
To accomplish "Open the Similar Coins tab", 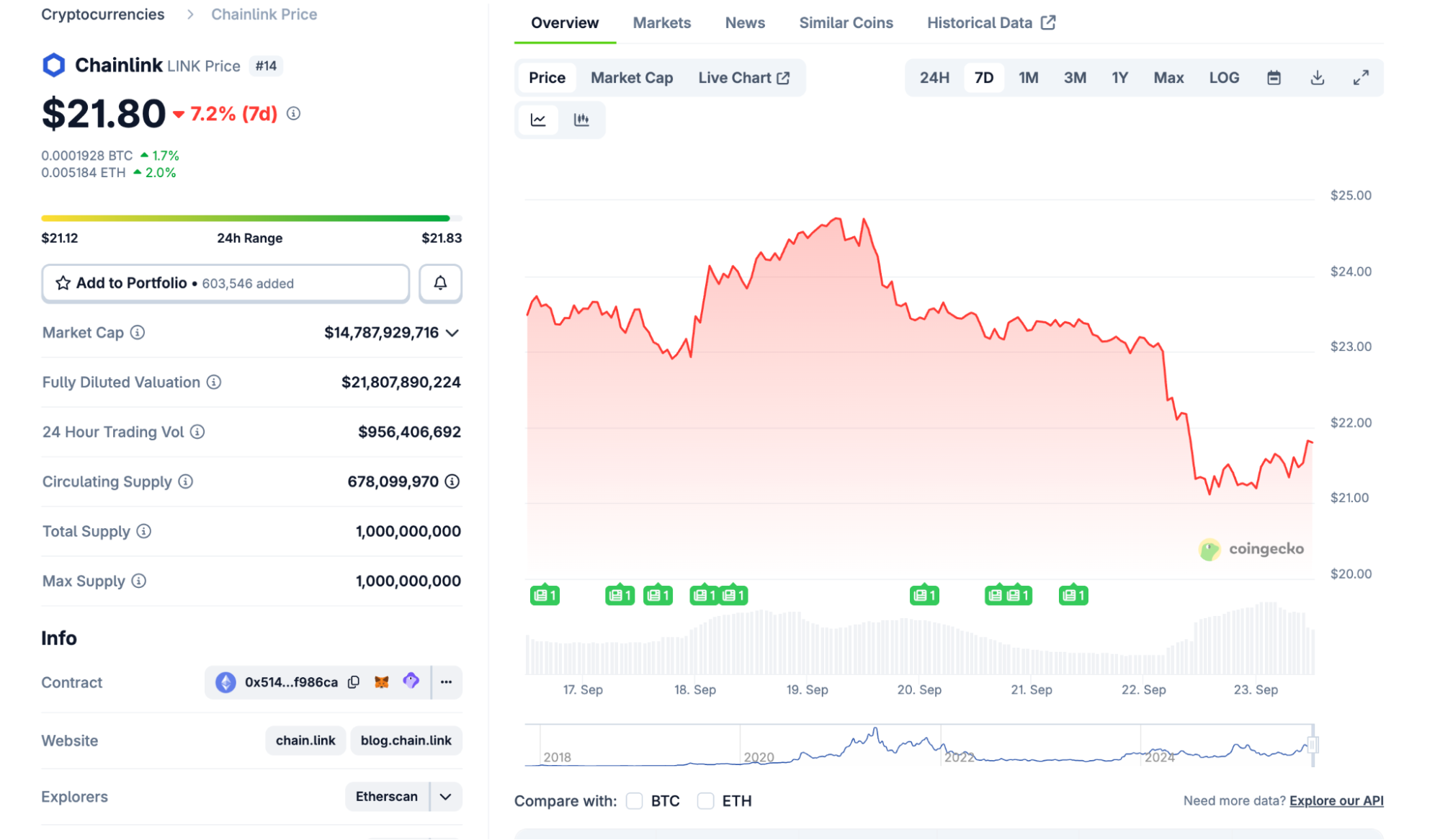I will (846, 23).
